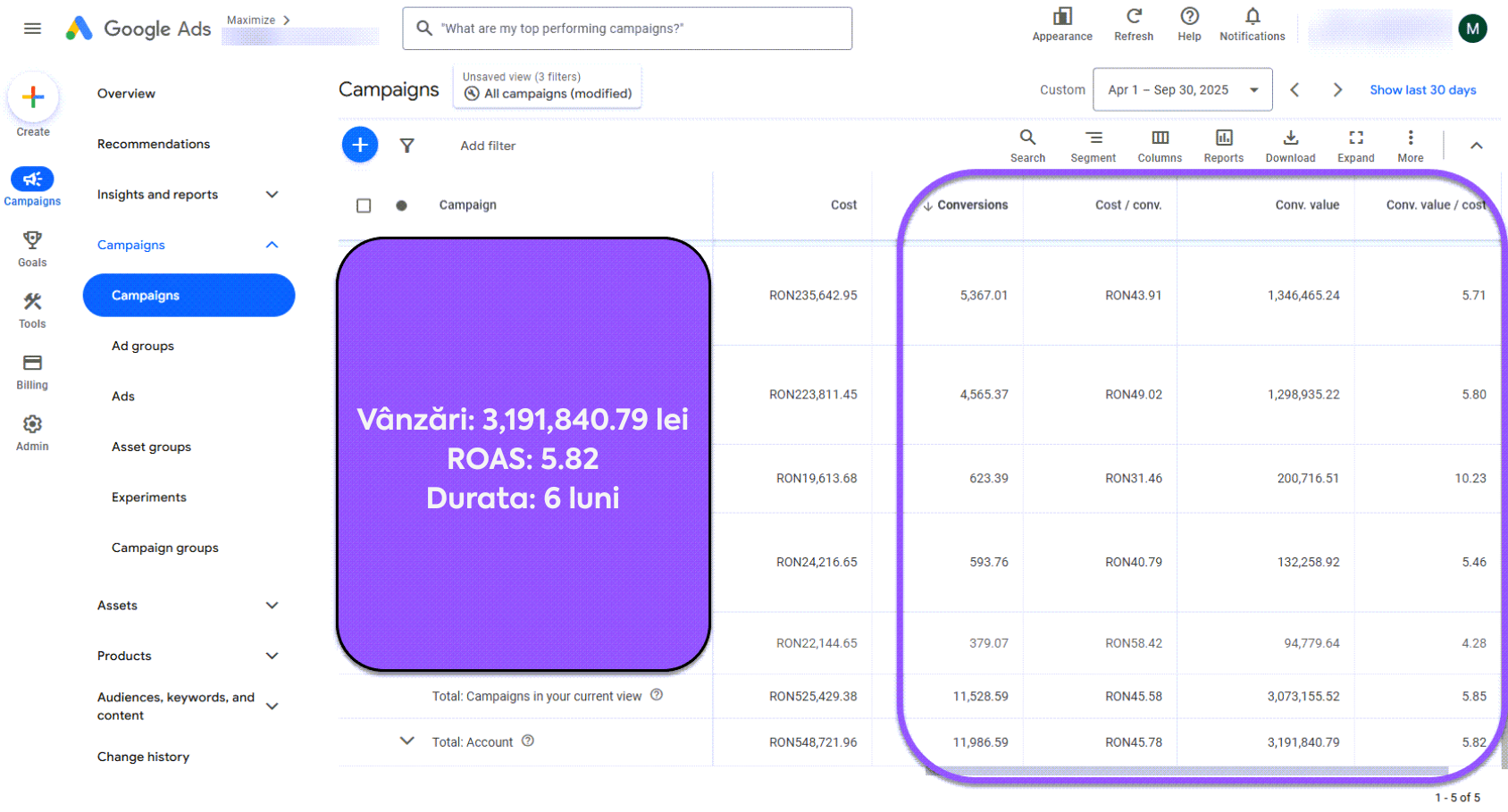Viewport: 1508px width, 812px height.
Task: Click help icon beside Total: Account
Action: click(x=528, y=741)
